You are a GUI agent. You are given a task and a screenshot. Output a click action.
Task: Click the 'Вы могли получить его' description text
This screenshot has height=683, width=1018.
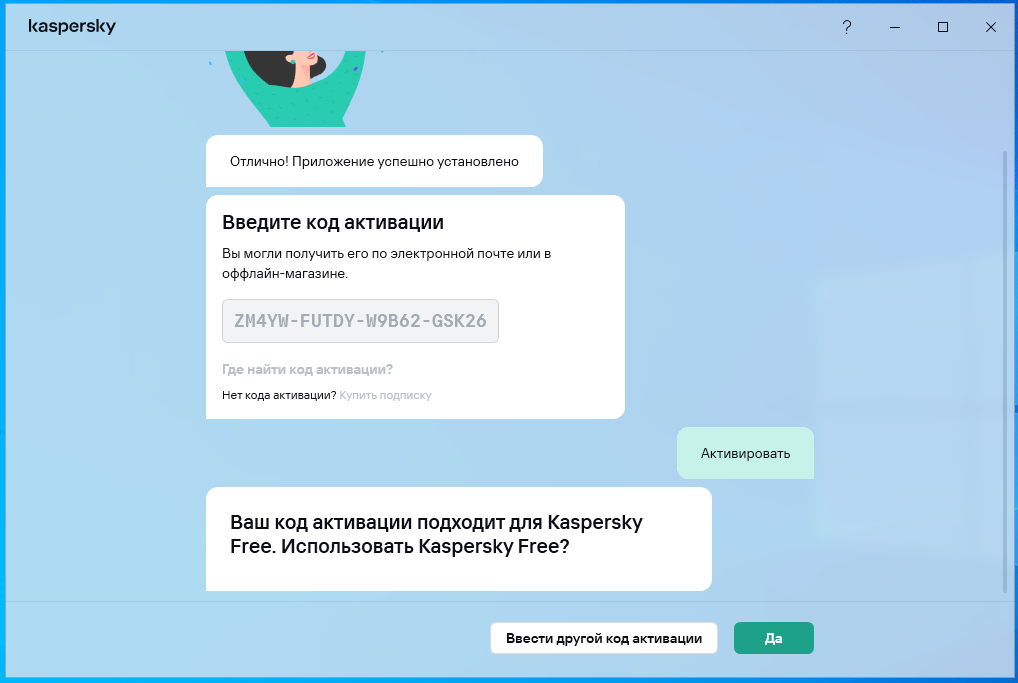[386, 263]
